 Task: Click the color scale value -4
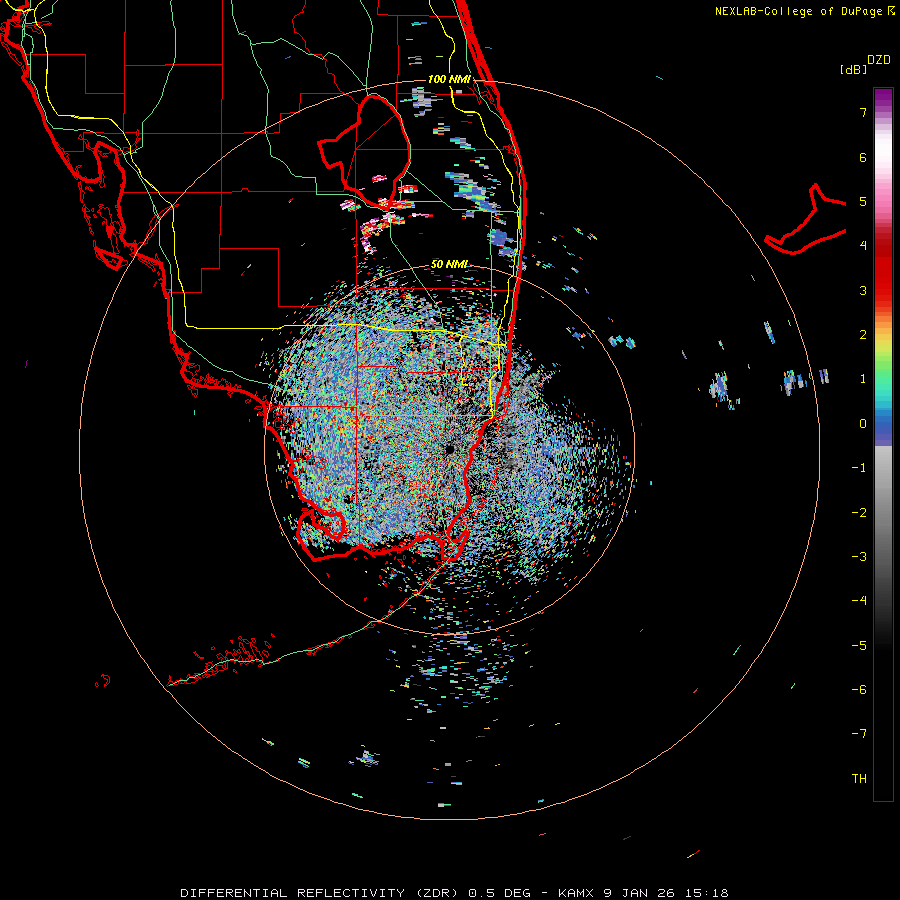coord(859,601)
